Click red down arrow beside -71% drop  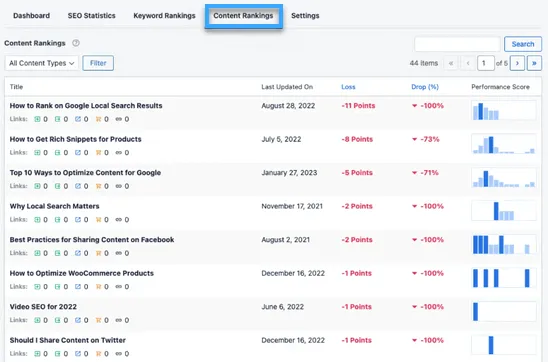point(414,173)
